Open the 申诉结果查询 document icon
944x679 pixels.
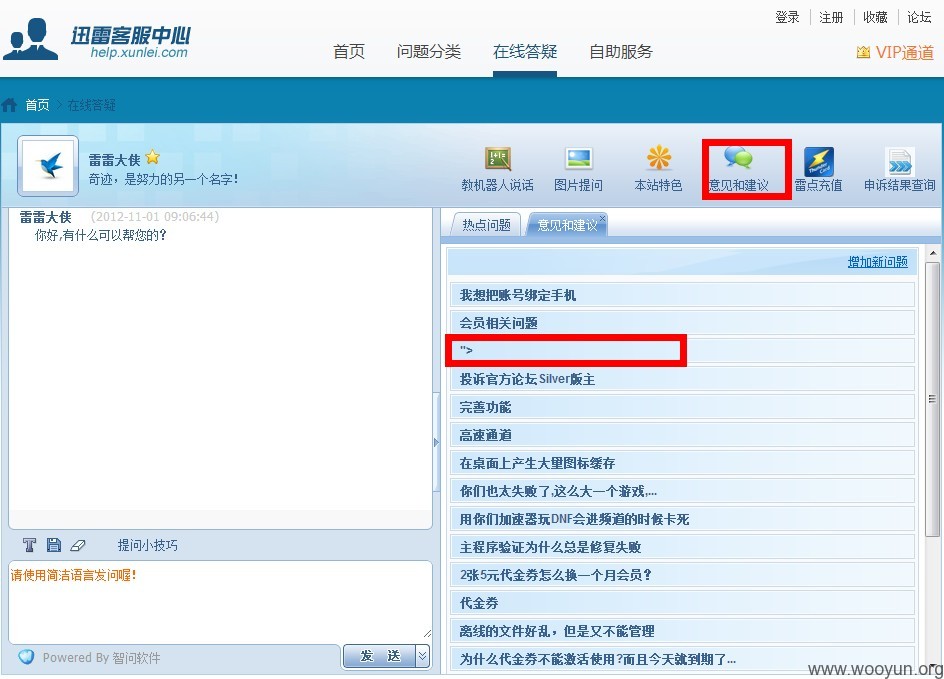click(899, 161)
